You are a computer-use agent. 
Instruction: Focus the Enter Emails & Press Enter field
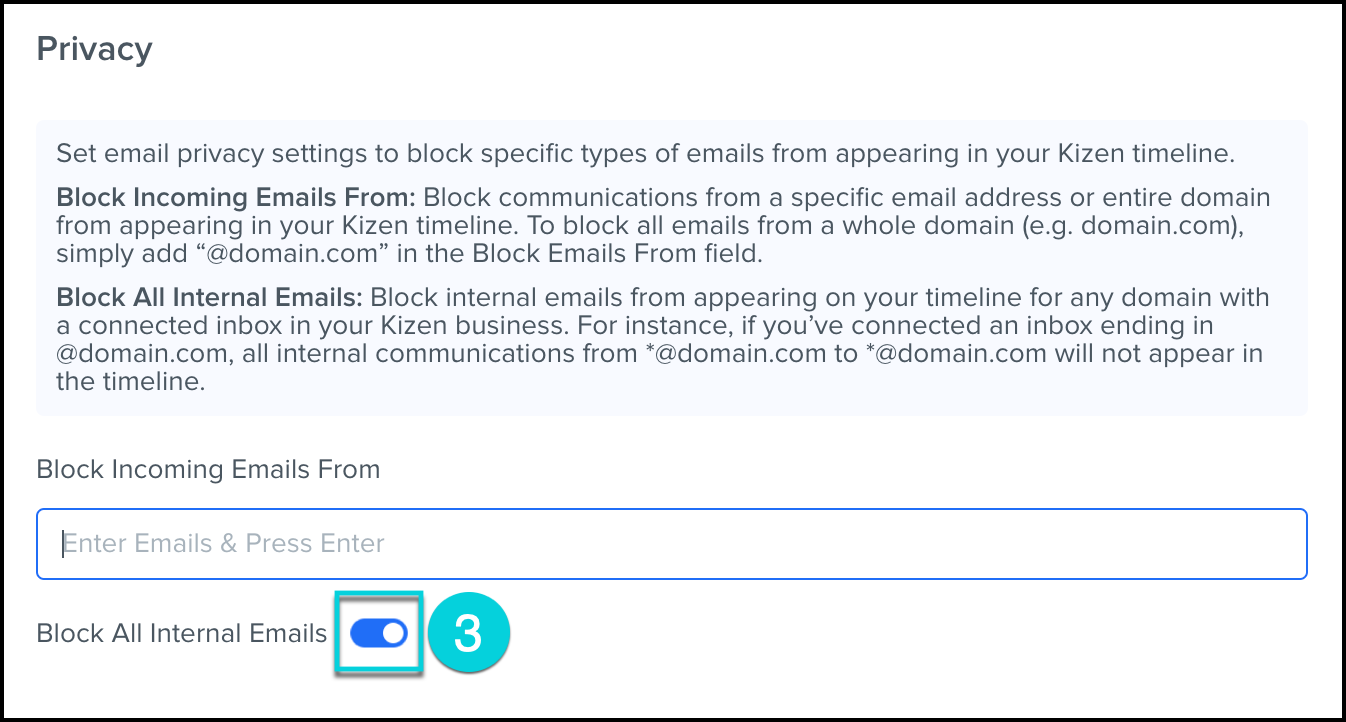671,544
